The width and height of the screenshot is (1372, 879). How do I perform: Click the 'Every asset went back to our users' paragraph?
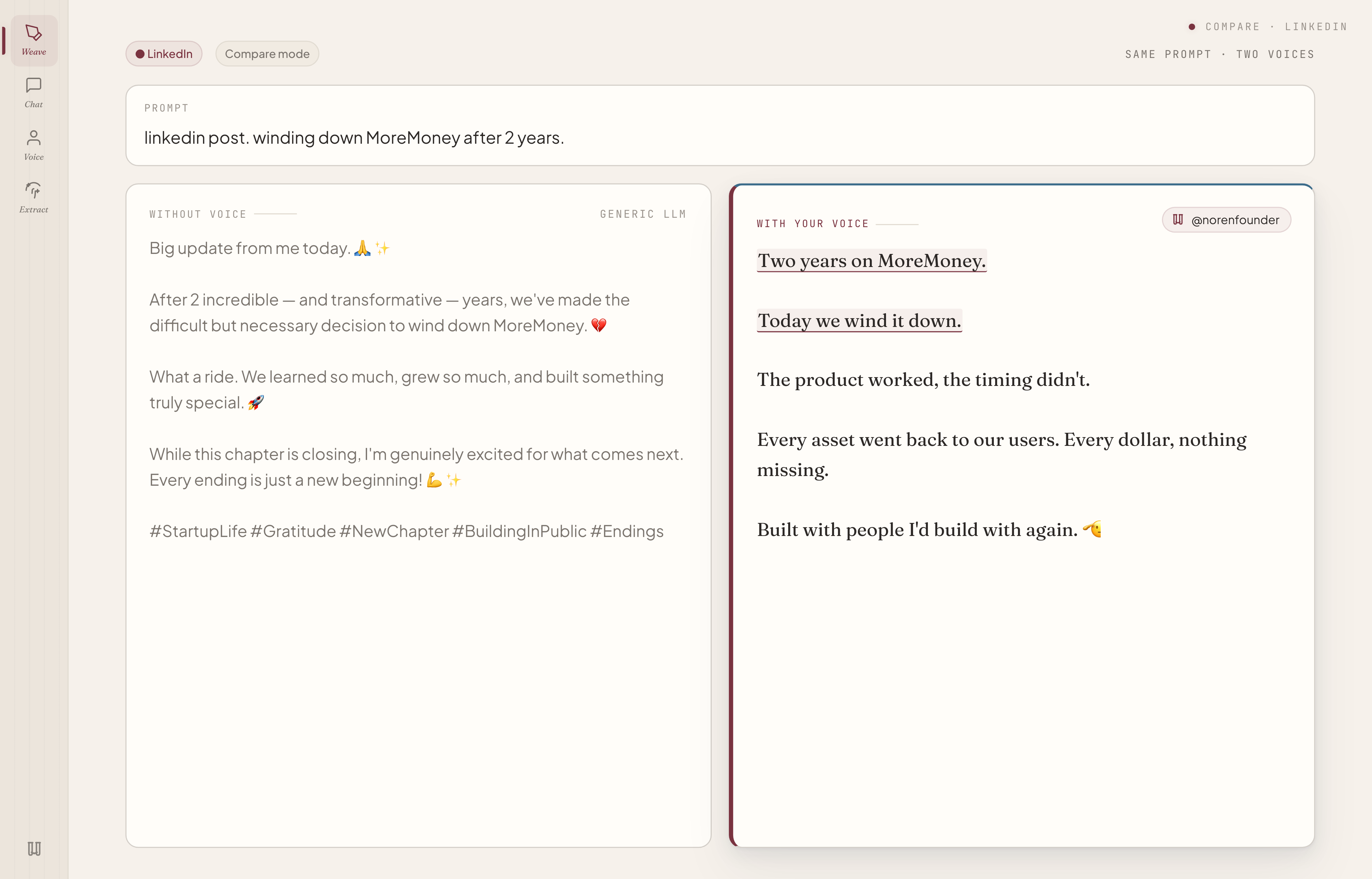(x=1002, y=455)
